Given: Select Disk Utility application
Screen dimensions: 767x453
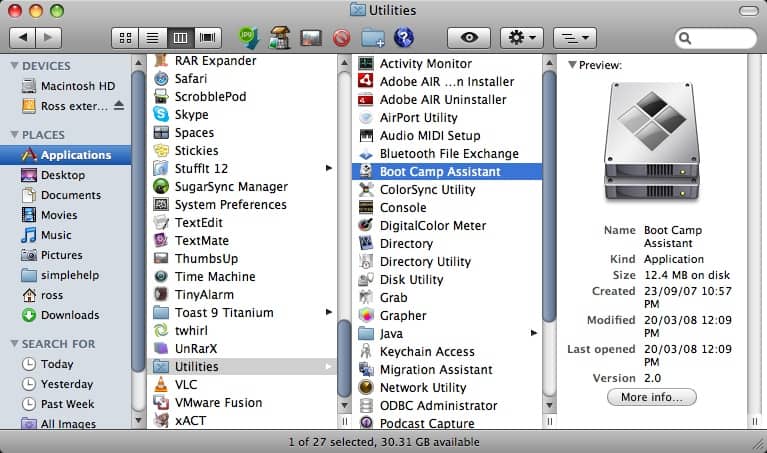Looking at the screenshot, I should (411, 280).
